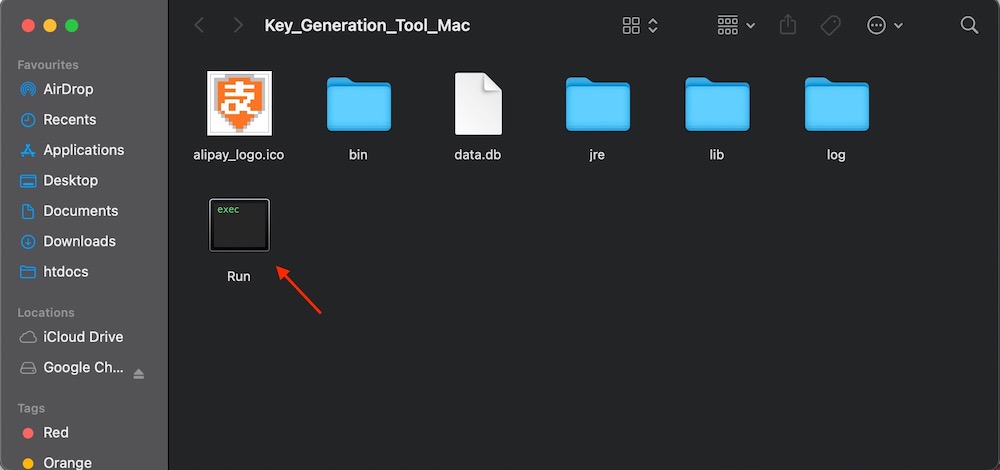Select the data.db file
1000x470 pixels.
(x=478, y=105)
